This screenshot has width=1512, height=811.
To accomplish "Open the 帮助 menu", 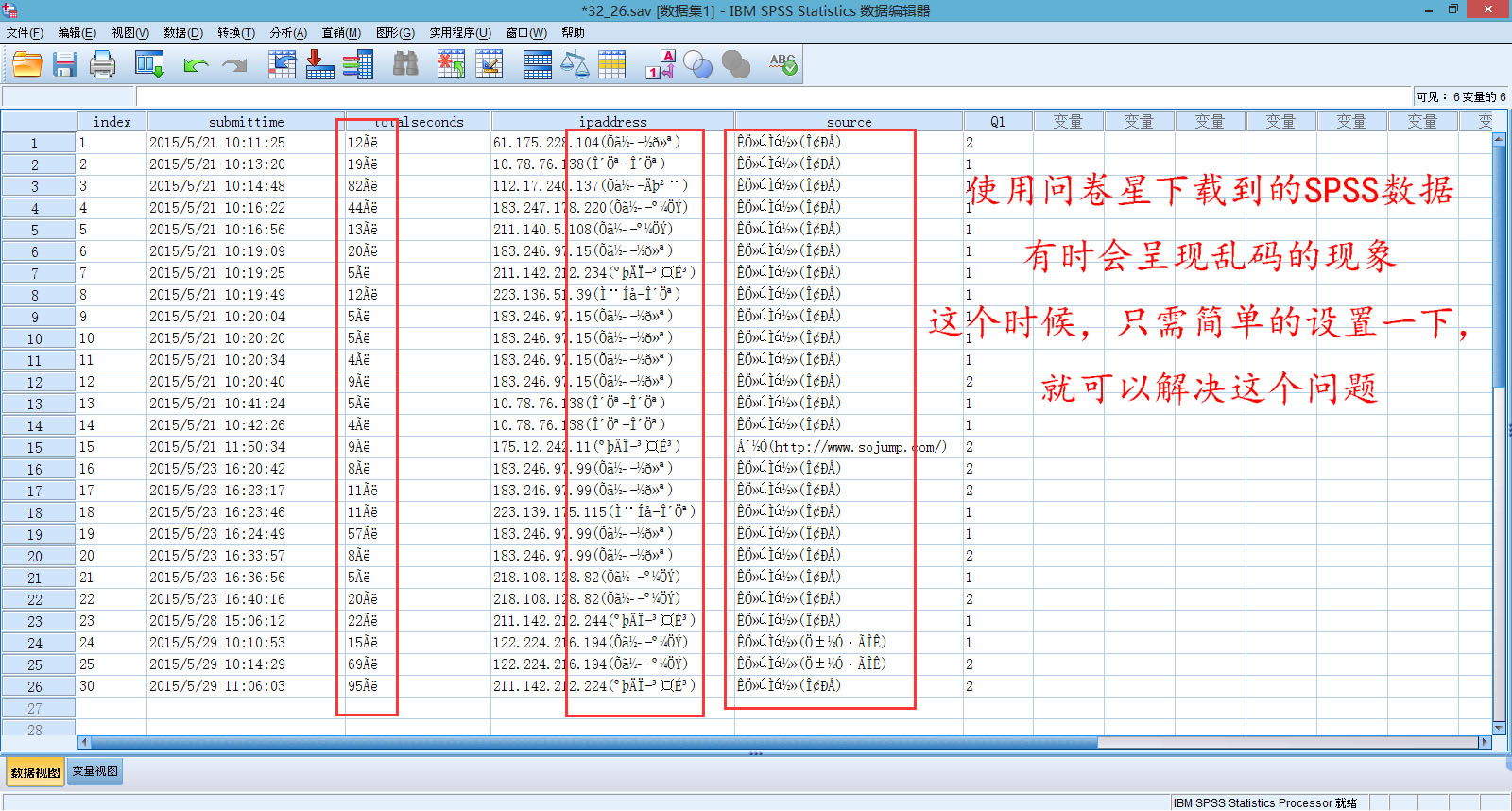I will pos(573,33).
